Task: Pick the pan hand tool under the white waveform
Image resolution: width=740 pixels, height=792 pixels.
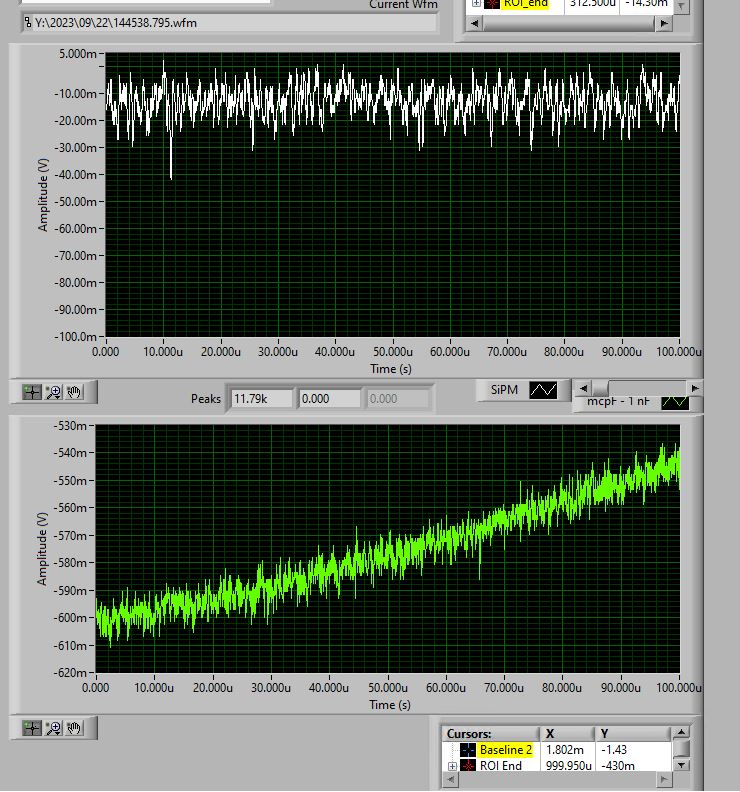Action: tap(75, 393)
